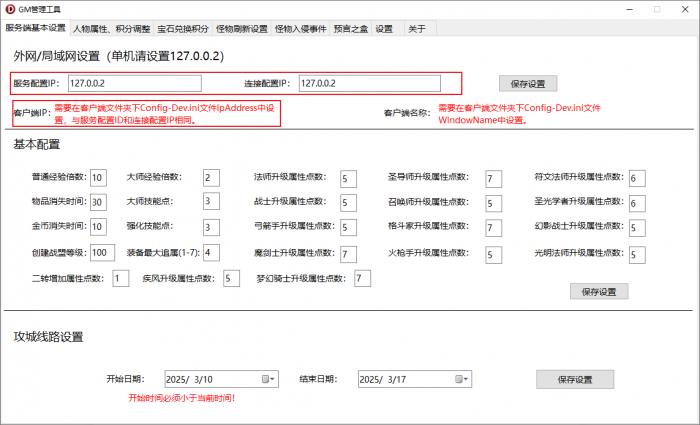Switch to 人物属性、积分调整 tab
Image resolution: width=700 pixels, height=425 pixels.
point(112,29)
